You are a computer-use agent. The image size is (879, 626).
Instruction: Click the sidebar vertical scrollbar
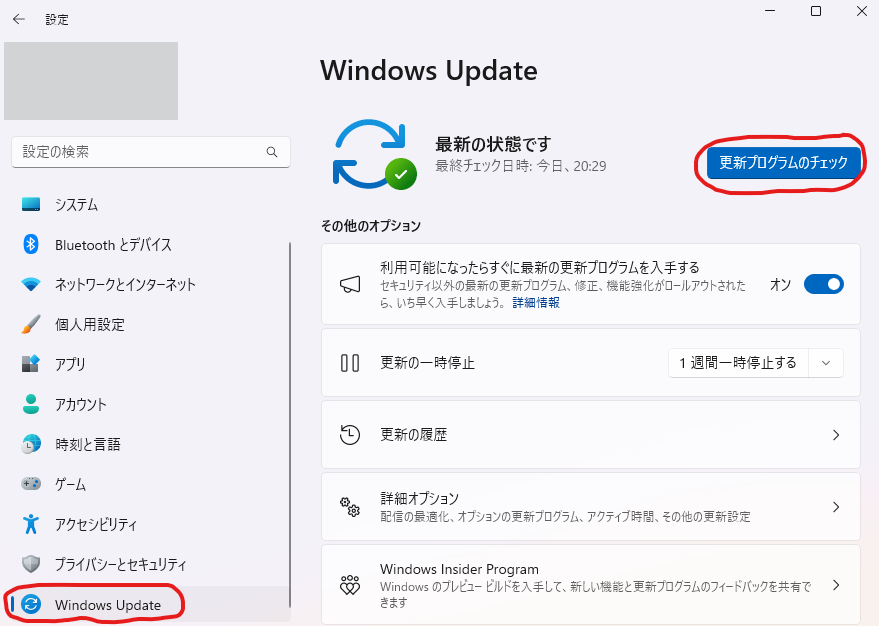[290, 424]
